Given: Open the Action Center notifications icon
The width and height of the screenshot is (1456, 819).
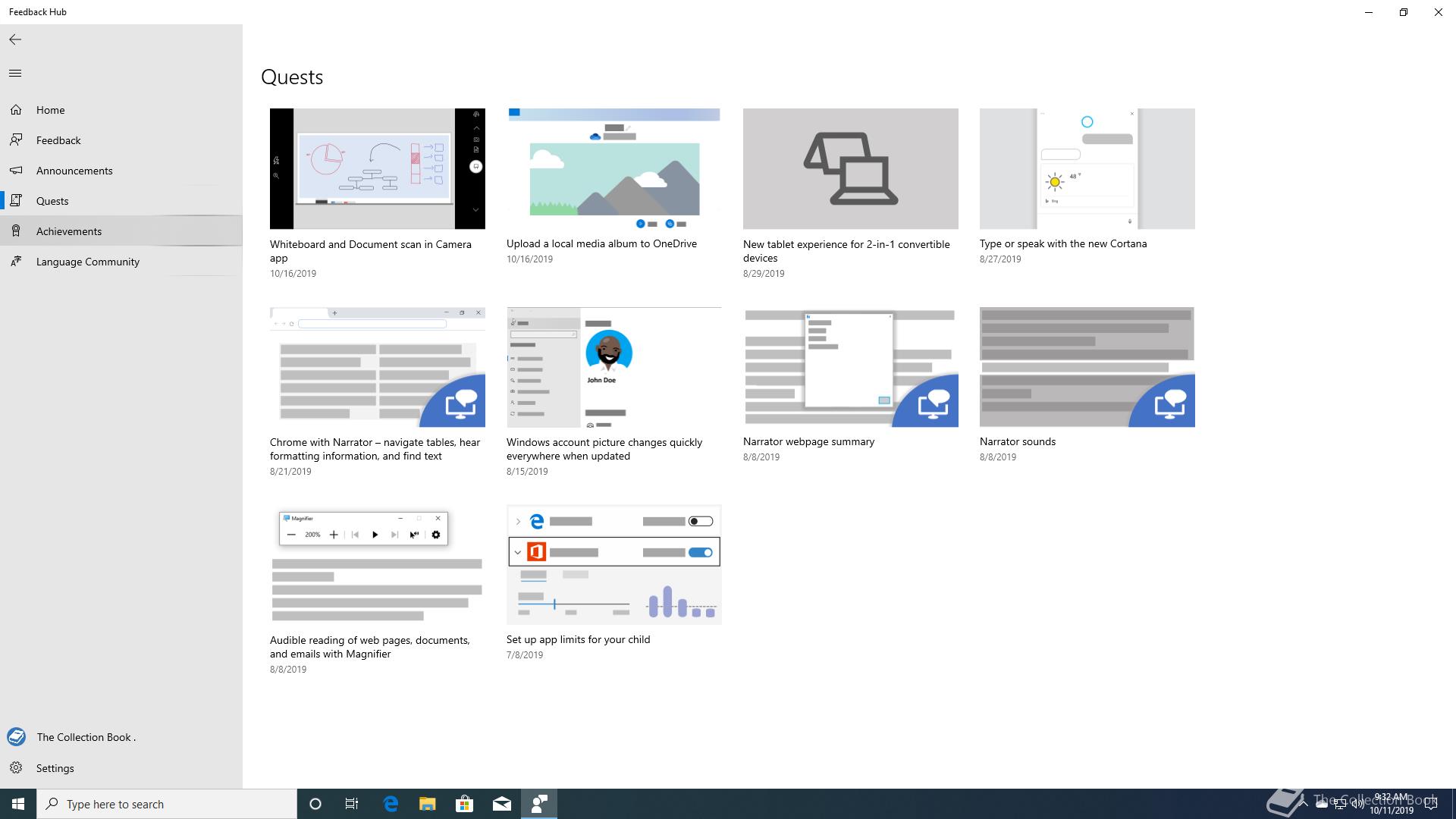Looking at the screenshot, I should (x=1431, y=805).
